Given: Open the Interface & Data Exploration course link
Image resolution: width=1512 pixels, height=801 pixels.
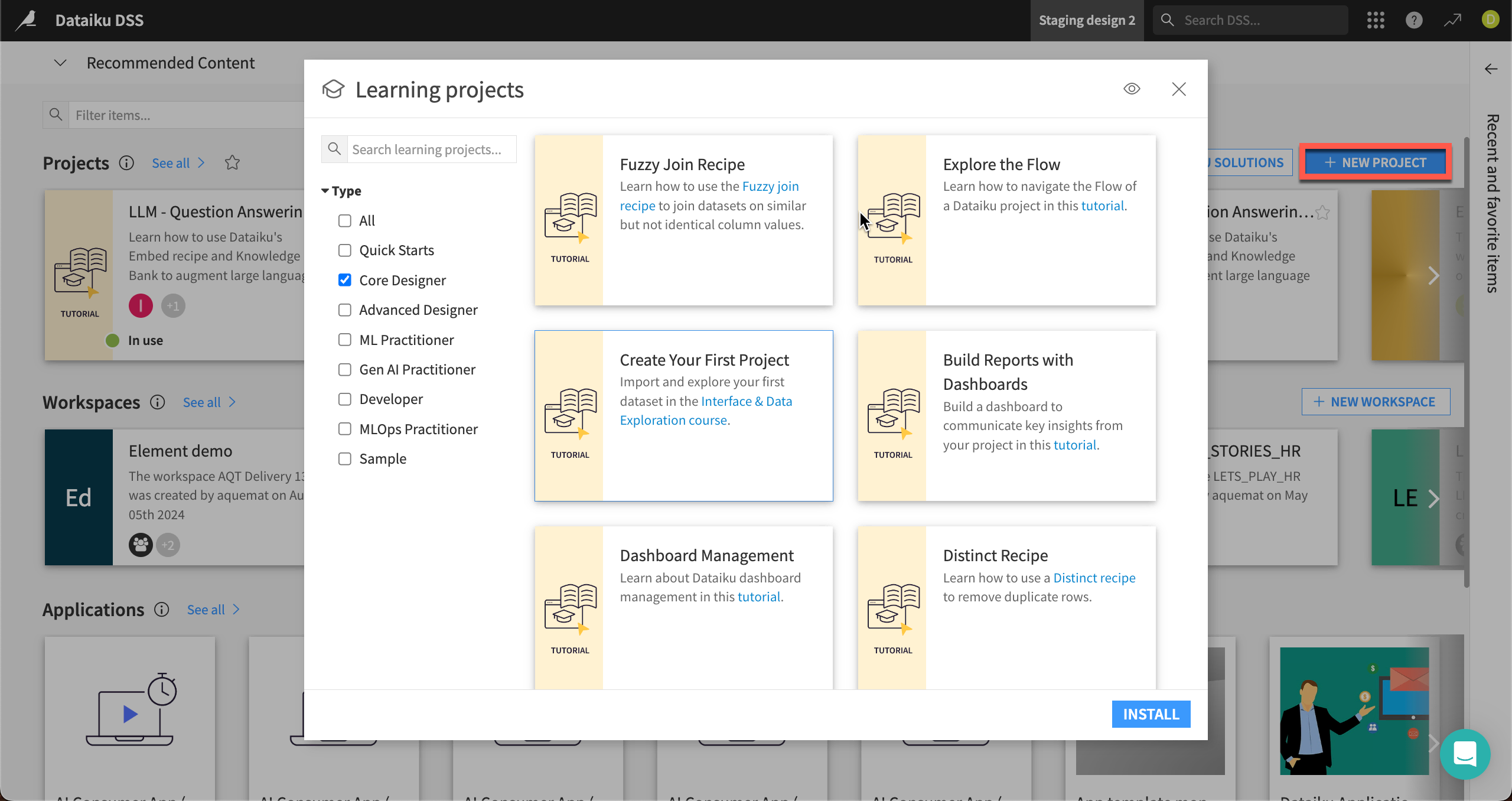Looking at the screenshot, I should coord(706,411).
